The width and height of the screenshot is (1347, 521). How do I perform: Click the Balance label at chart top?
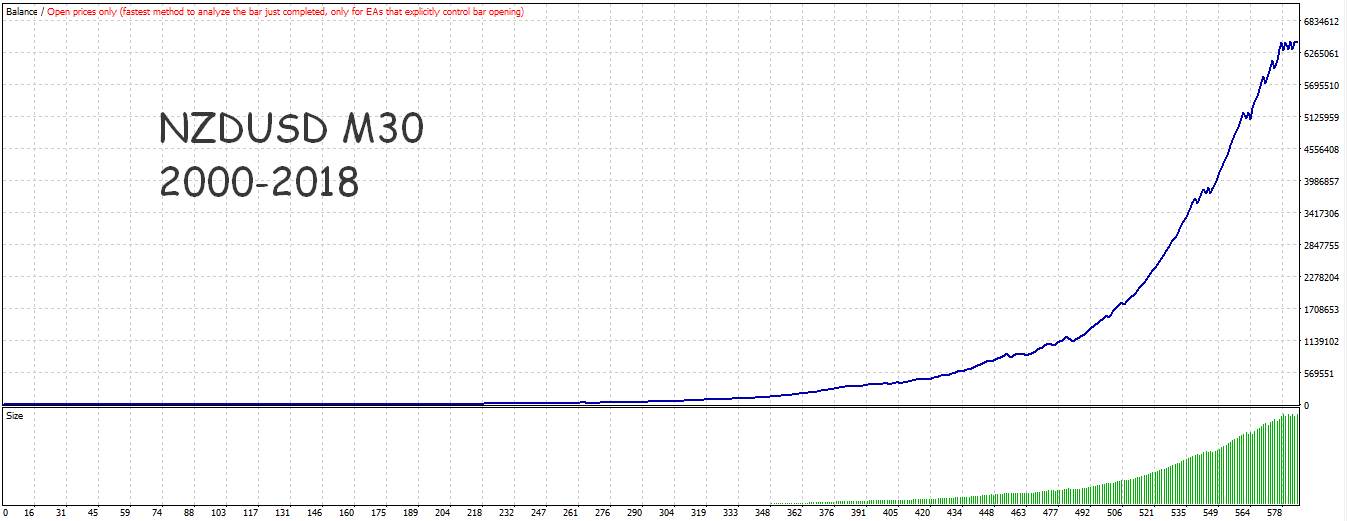point(21,11)
